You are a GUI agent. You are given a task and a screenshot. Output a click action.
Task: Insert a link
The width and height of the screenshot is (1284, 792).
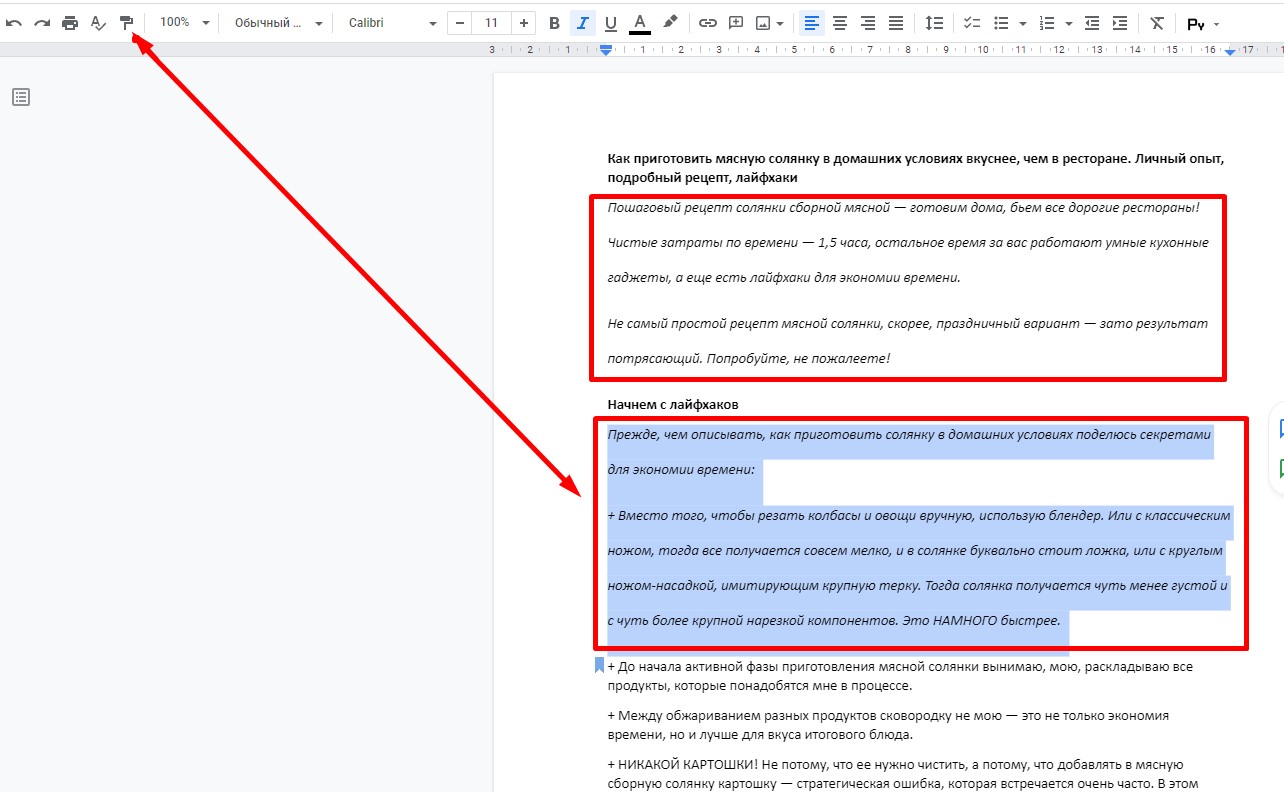pyautogui.click(x=708, y=23)
